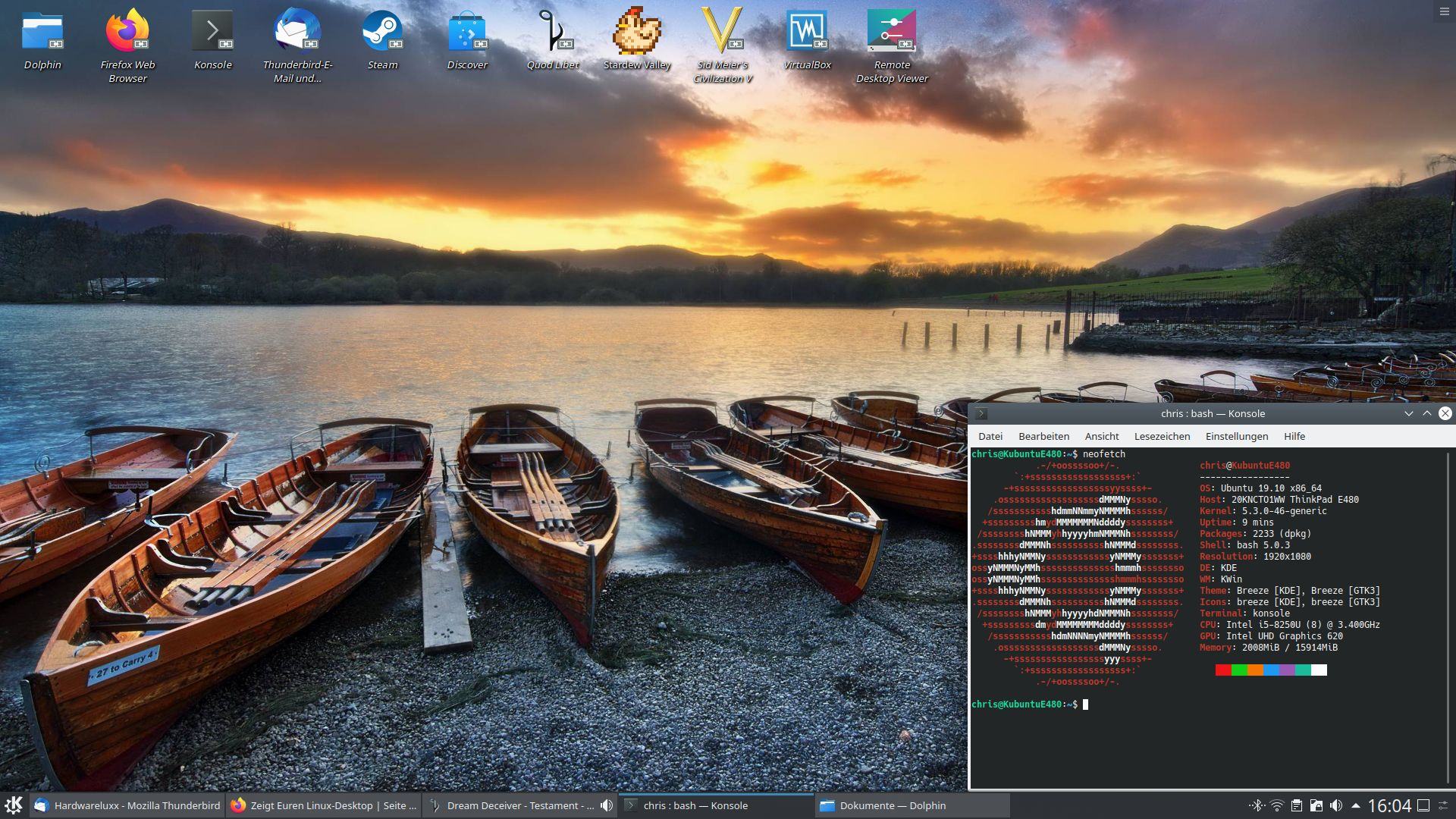Screen dimensions: 1456x819
Task: Open the Einstellungen menu in Konsole
Action: (x=1236, y=436)
